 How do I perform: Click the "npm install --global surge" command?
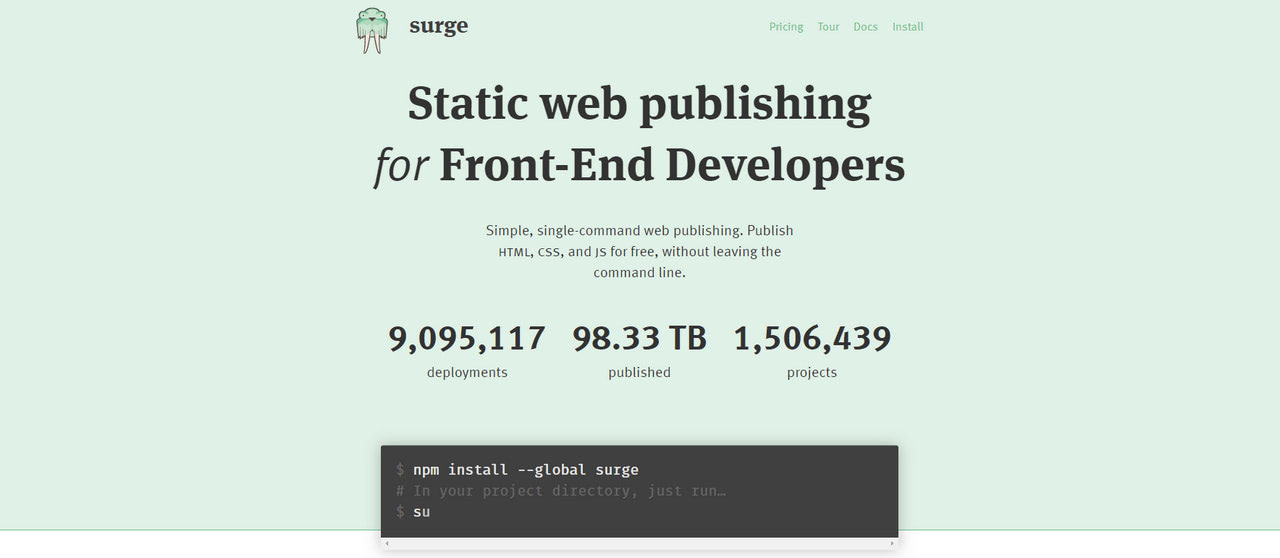tap(526, 469)
